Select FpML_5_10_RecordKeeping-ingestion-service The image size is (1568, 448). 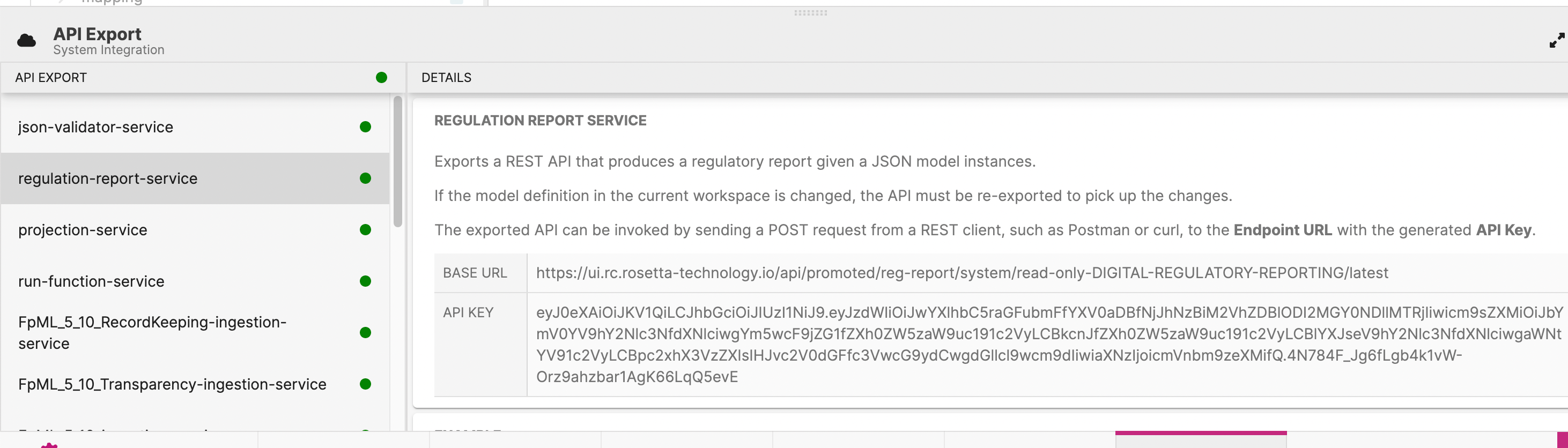(152, 332)
